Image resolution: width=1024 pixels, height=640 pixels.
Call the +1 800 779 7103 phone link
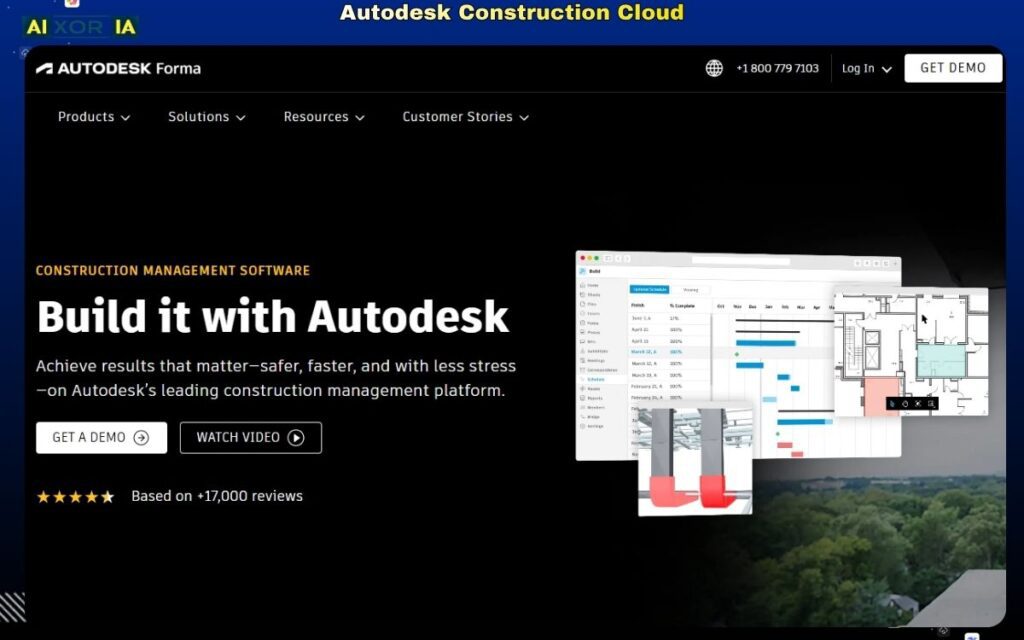tap(777, 68)
